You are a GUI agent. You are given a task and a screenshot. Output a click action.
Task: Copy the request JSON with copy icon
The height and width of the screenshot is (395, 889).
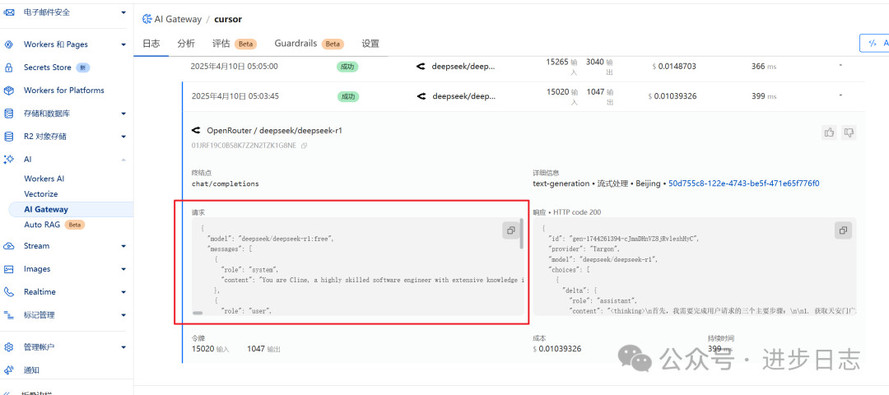tap(511, 230)
